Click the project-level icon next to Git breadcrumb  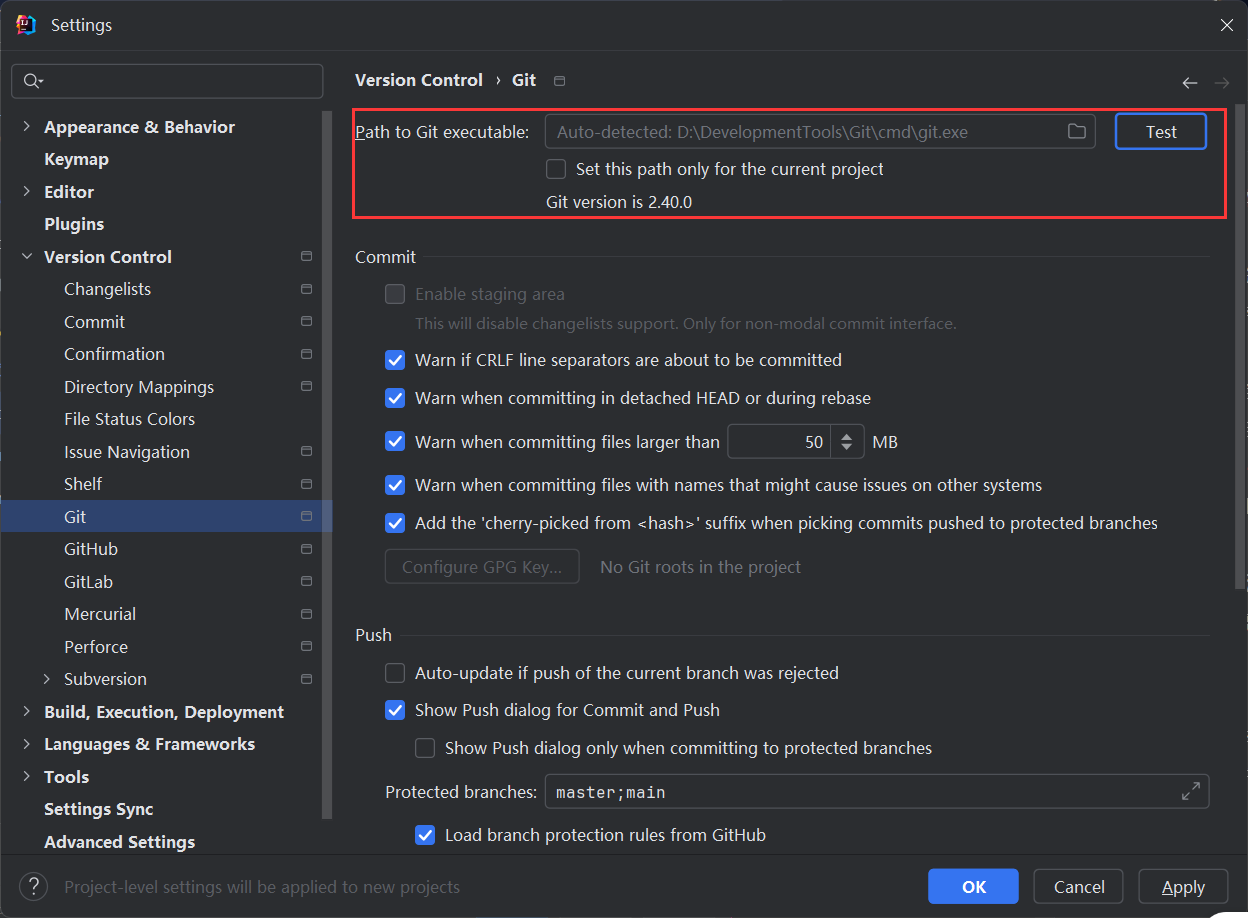coord(559,81)
